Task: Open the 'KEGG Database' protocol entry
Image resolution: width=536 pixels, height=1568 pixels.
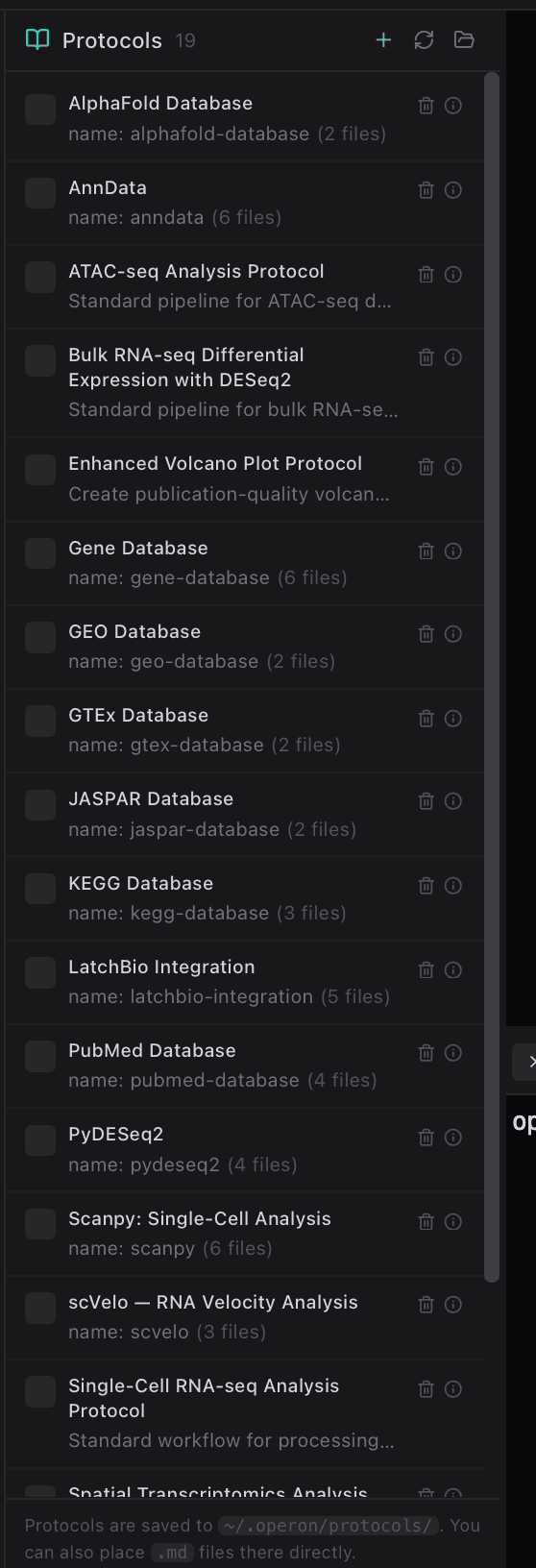Action: 245,898
